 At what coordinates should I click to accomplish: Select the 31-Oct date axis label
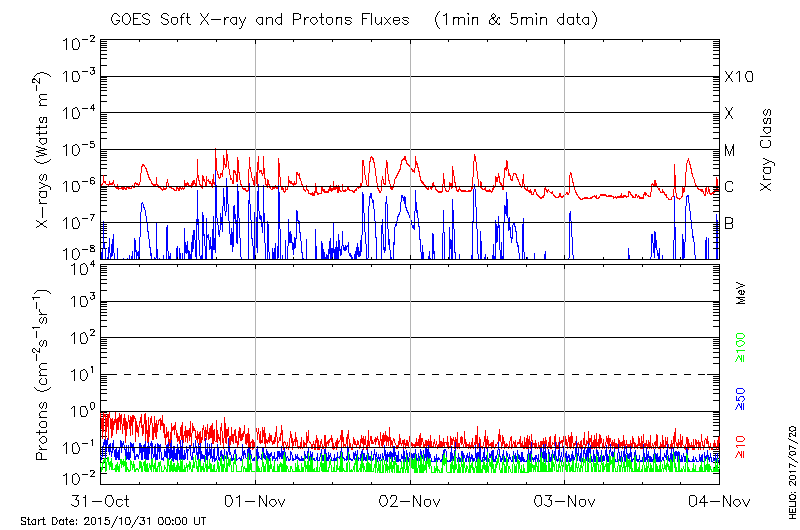[102, 501]
